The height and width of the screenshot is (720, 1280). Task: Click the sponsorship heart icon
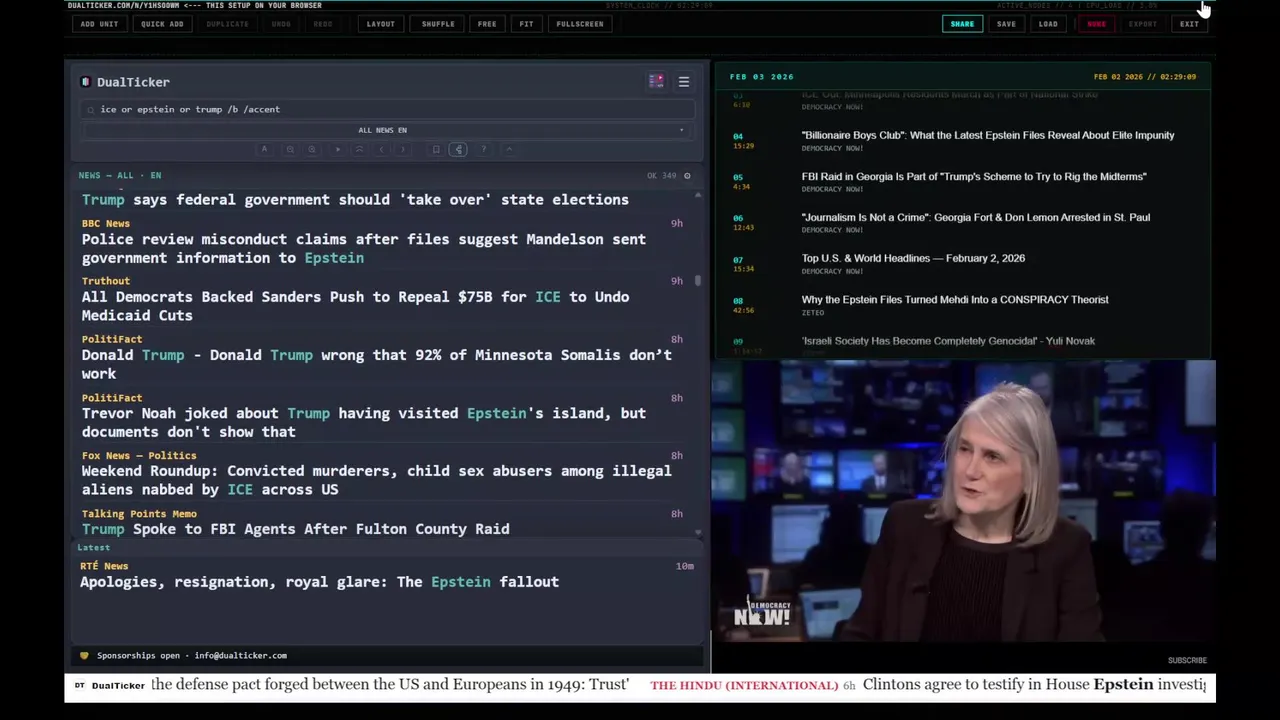(x=84, y=656)
